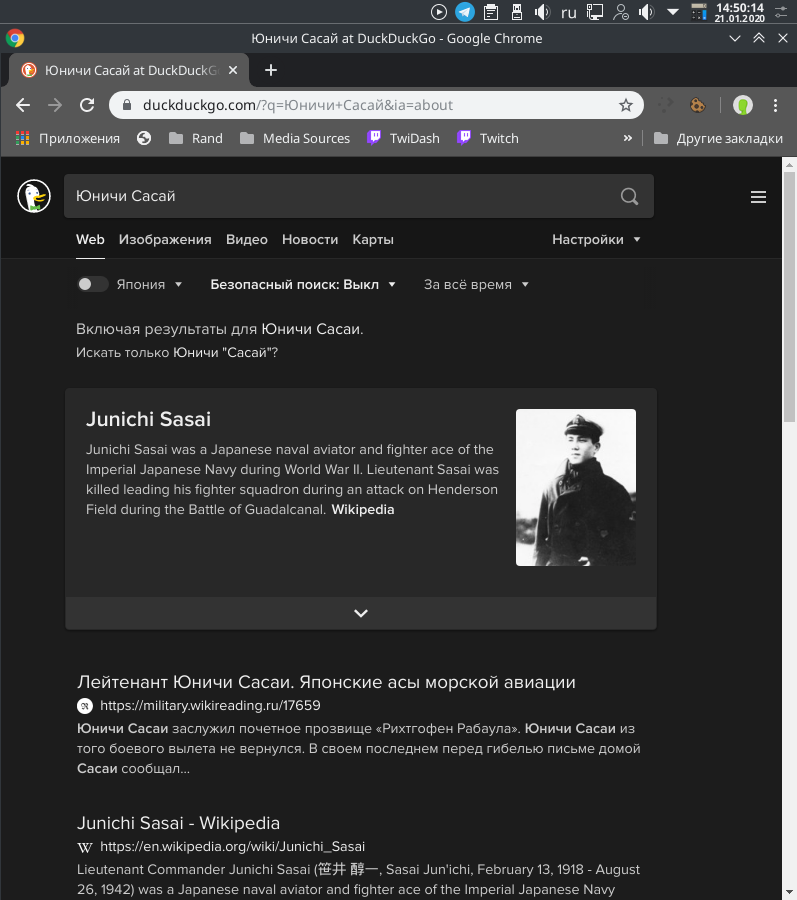Expand the Junichi Sasai info card chevron
The image size is (797, 900).
(x=361, y=613)
